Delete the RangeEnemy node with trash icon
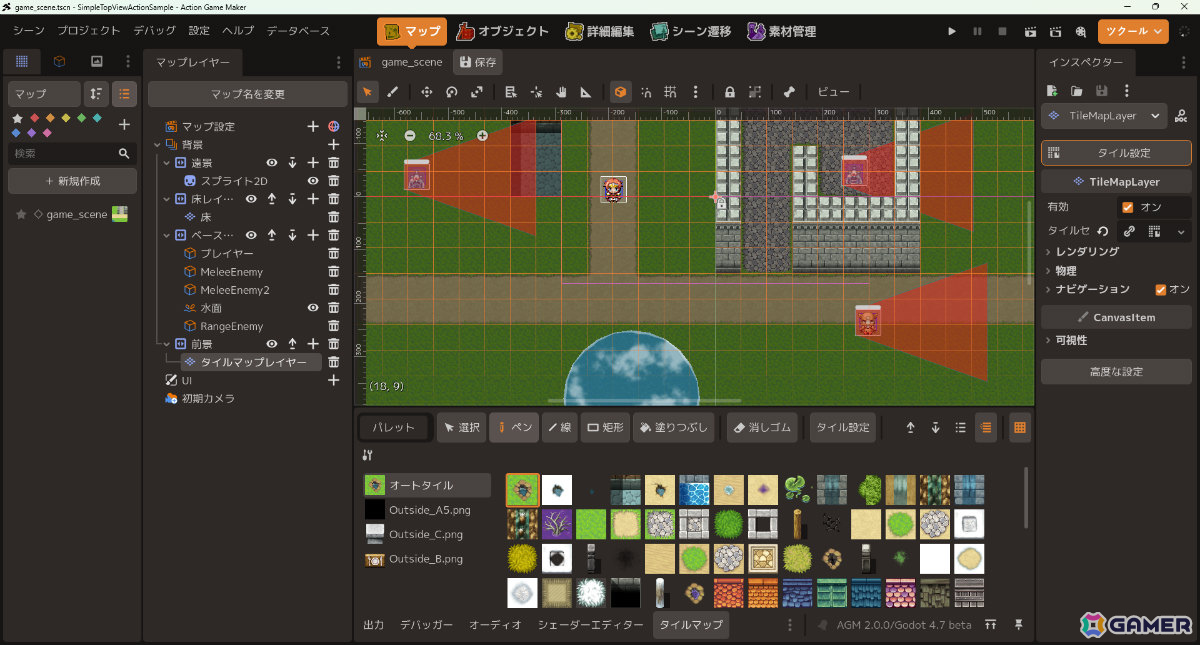 (x=334, y=326)
